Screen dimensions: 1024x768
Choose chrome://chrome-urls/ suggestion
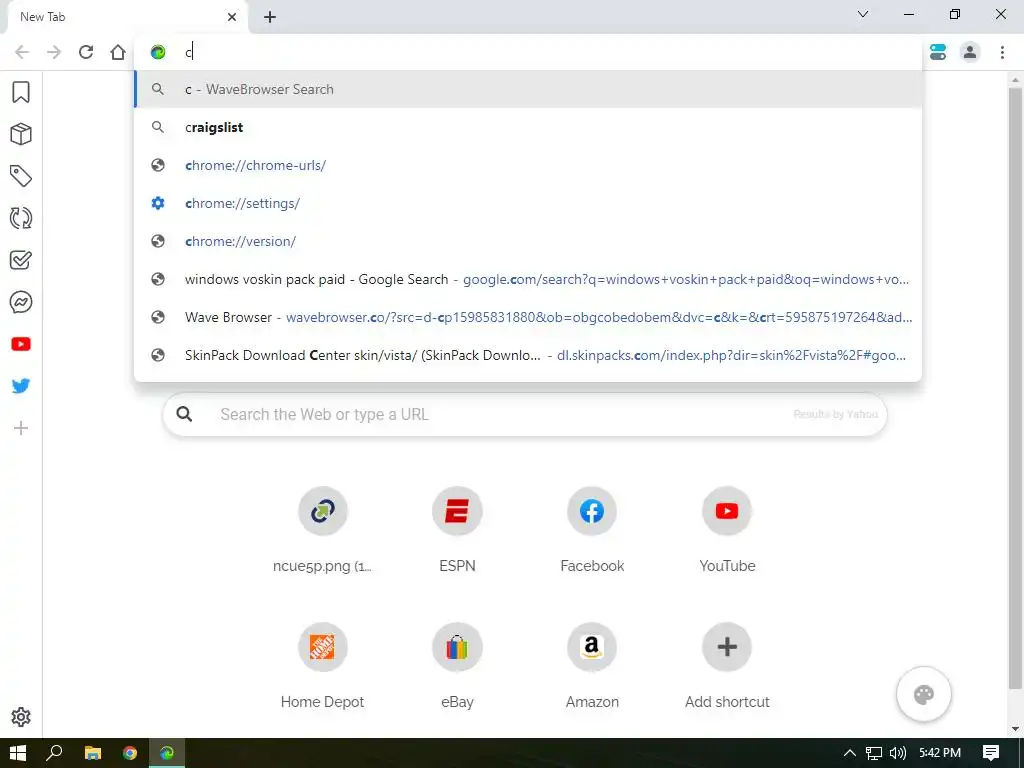528,165
